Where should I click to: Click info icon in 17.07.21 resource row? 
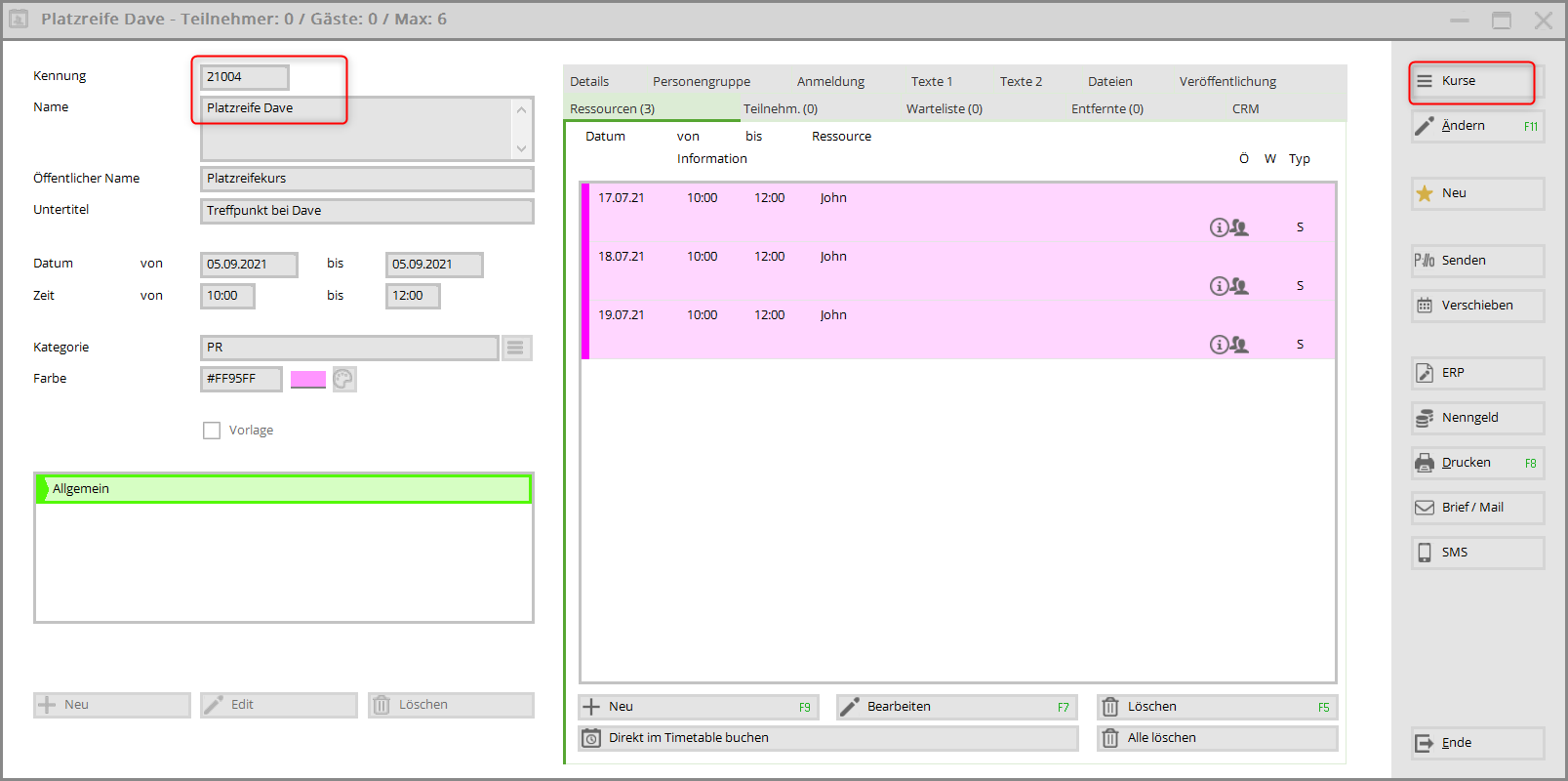pyautogui.click(x=1219, y=227)
